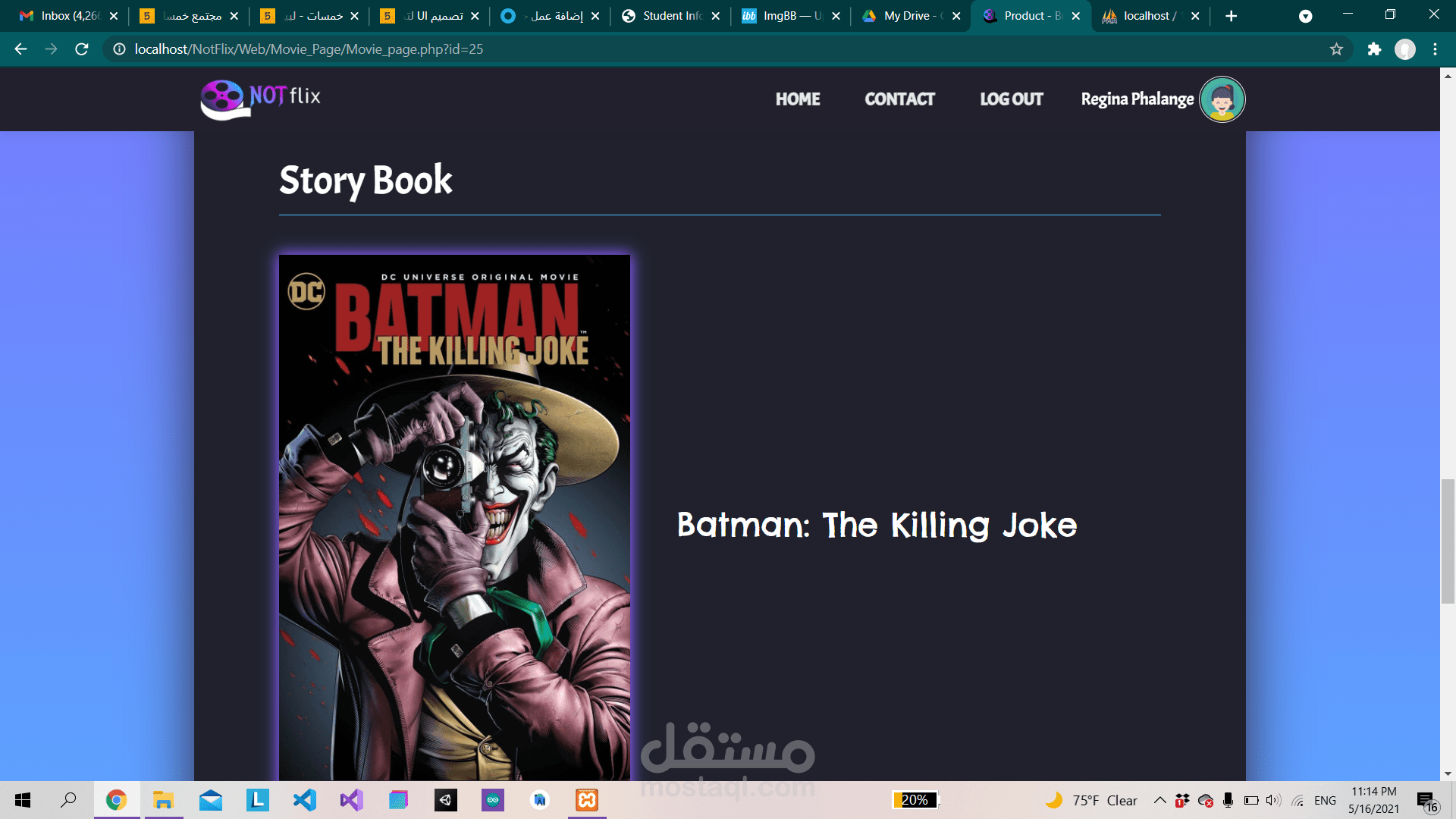Bookmark this page with star icon
This screenshot has height=819, width=1456.
1336,49
